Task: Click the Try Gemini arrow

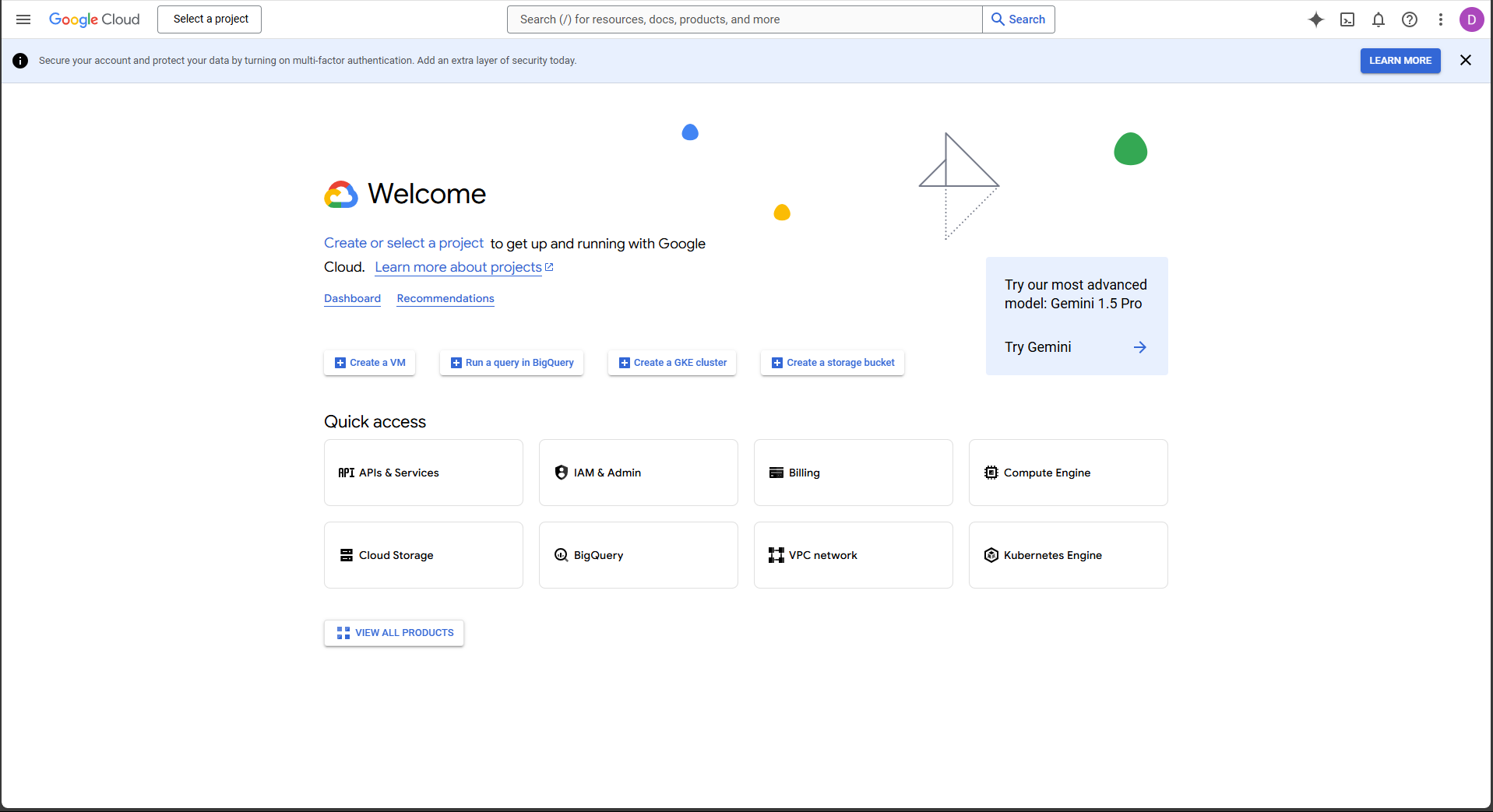Action: point(1140,347)
